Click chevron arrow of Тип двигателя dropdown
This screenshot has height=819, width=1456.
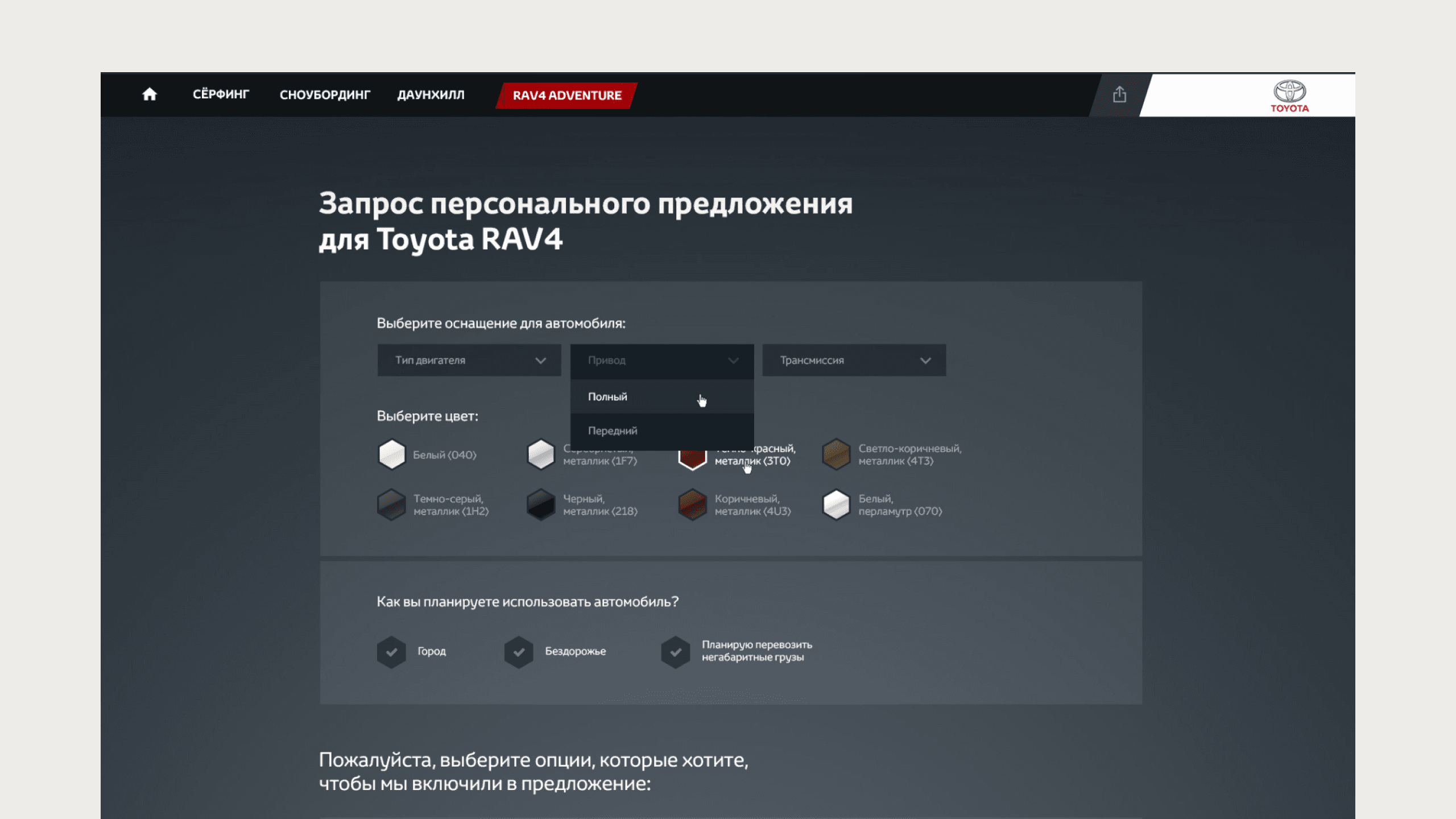click(x=540, y=361)
